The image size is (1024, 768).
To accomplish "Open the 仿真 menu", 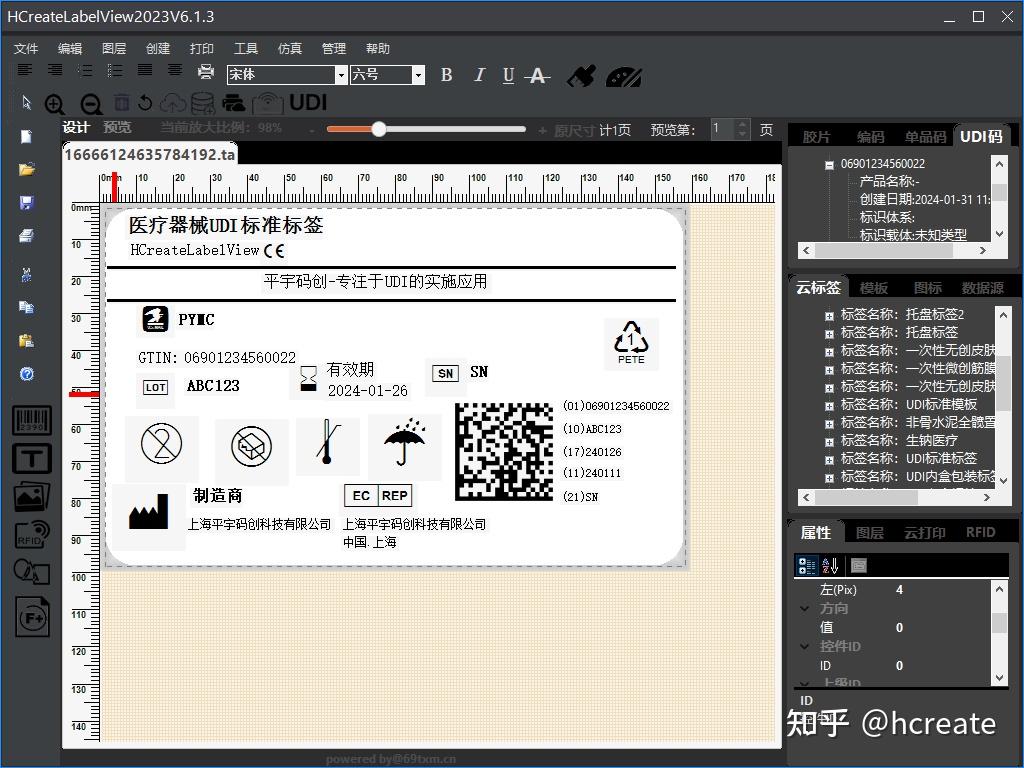I will (289, 48).
